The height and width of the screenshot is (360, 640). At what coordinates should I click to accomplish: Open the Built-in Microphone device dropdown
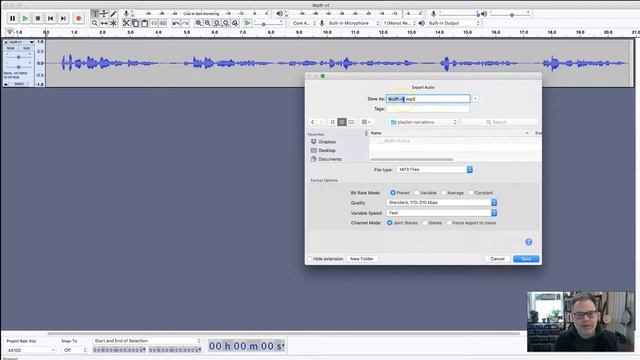click(x=353, y=23)
